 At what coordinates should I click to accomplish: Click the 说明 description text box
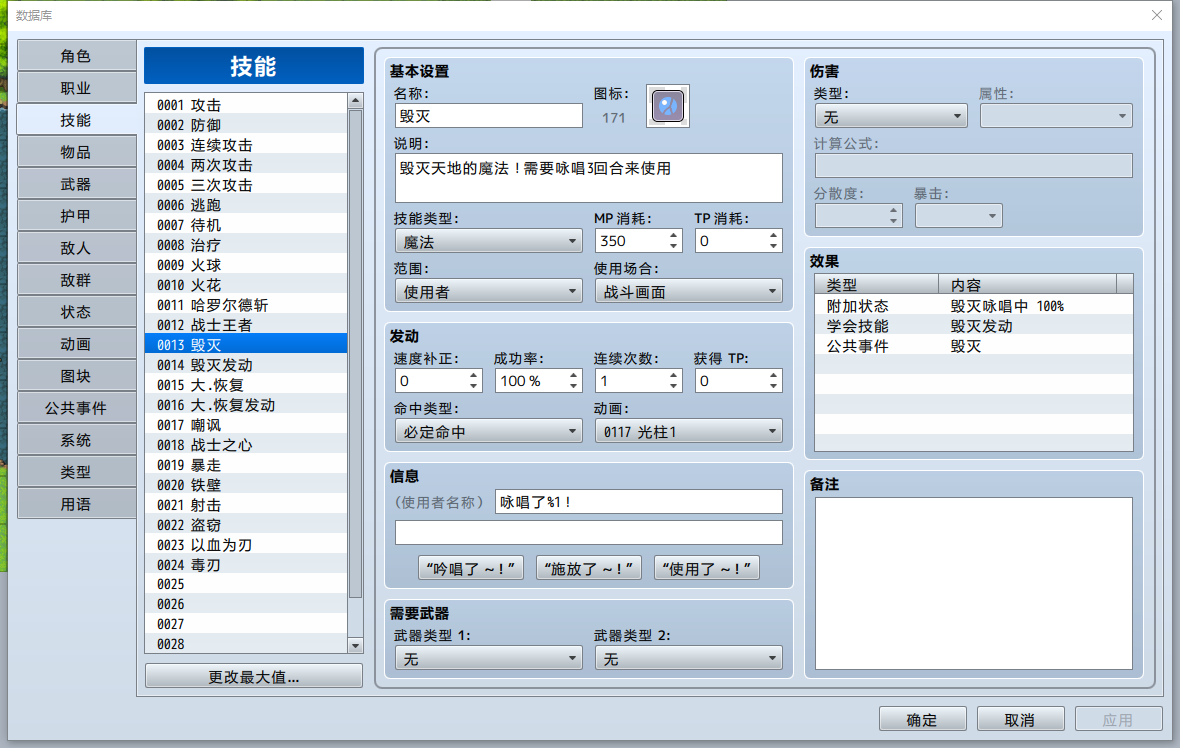588,178
